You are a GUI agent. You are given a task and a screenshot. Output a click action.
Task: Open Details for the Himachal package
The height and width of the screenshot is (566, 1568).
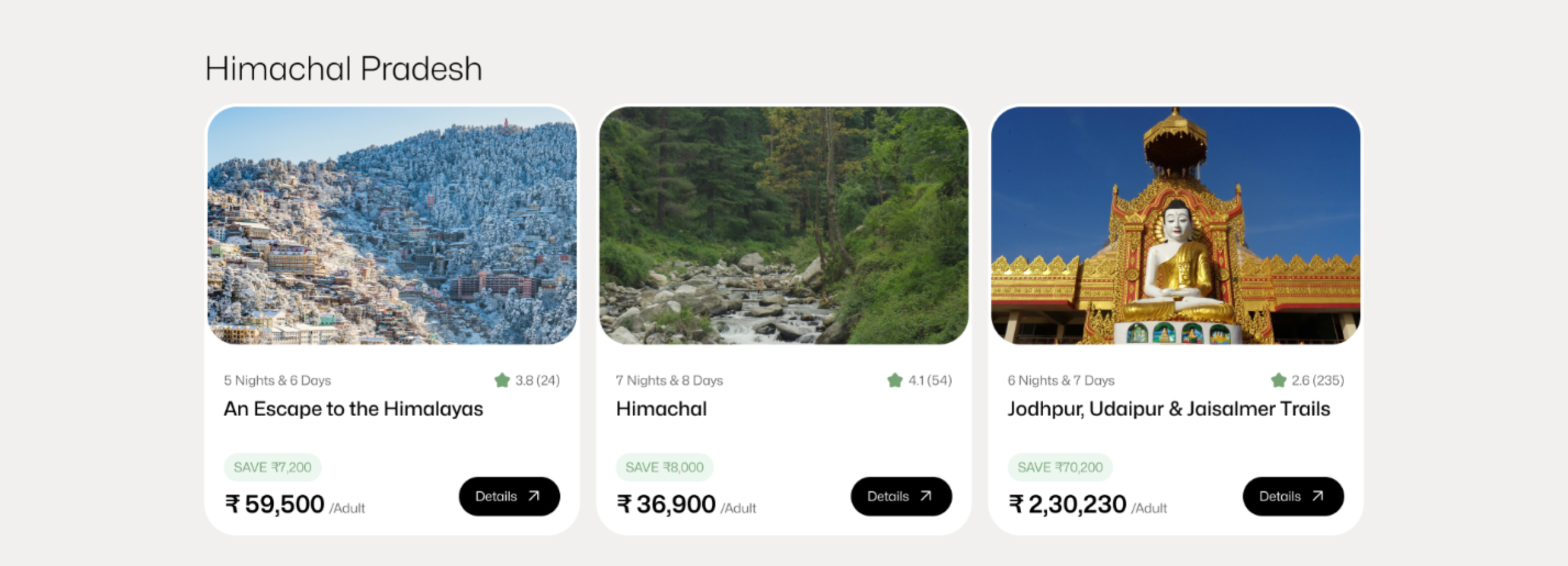coord(901,496)
